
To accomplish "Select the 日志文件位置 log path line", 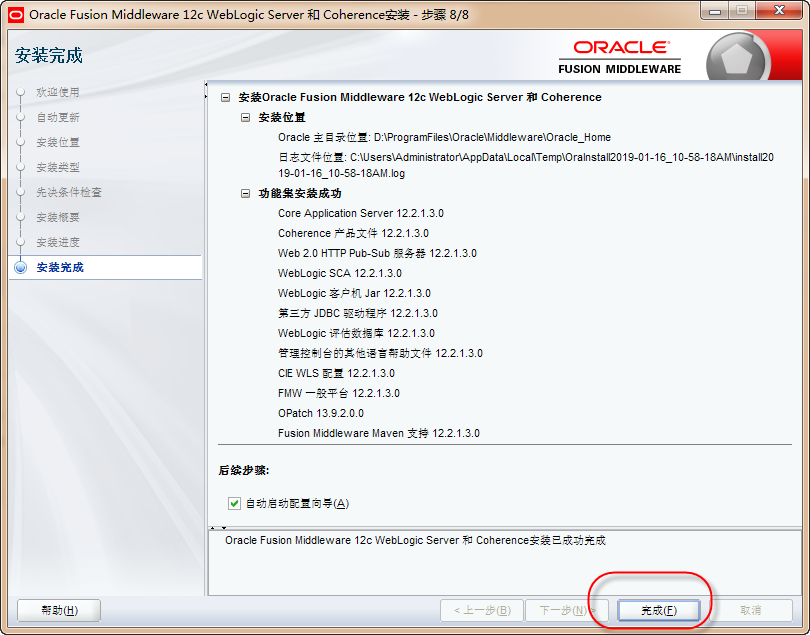I will (x=526, y=165).
